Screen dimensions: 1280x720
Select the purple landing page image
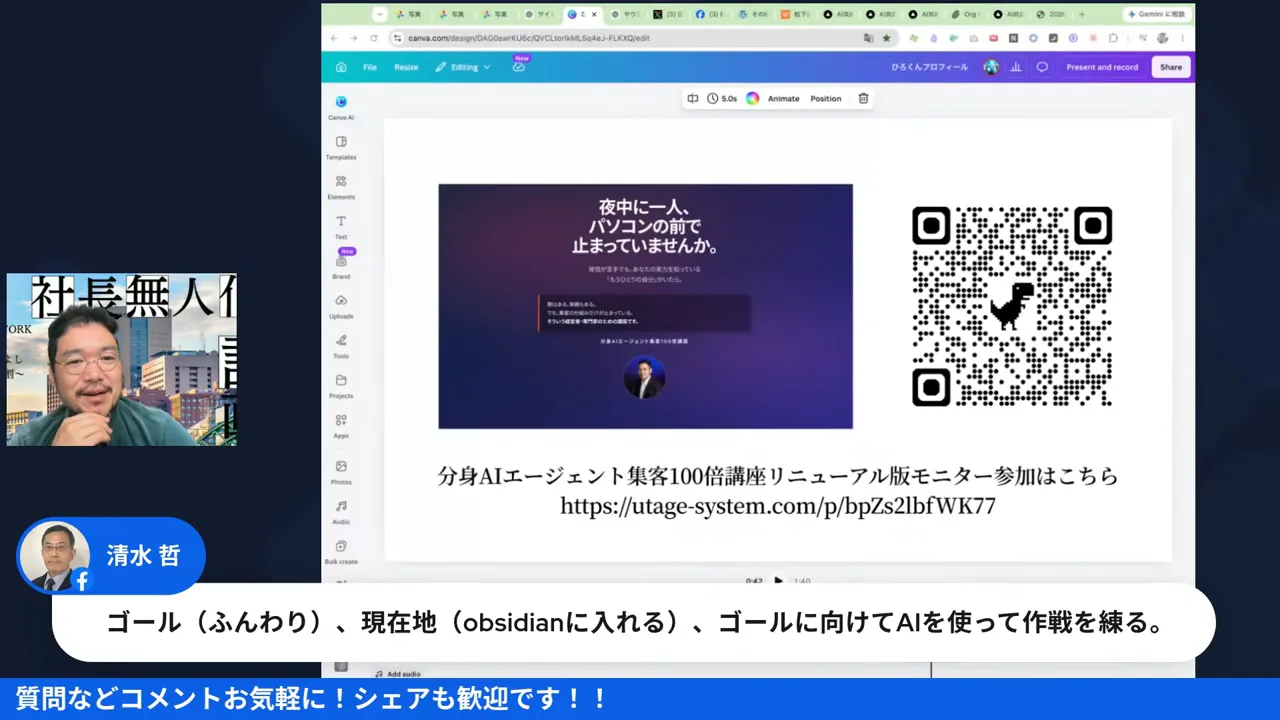pyautogui.click(x=645, y=306)
